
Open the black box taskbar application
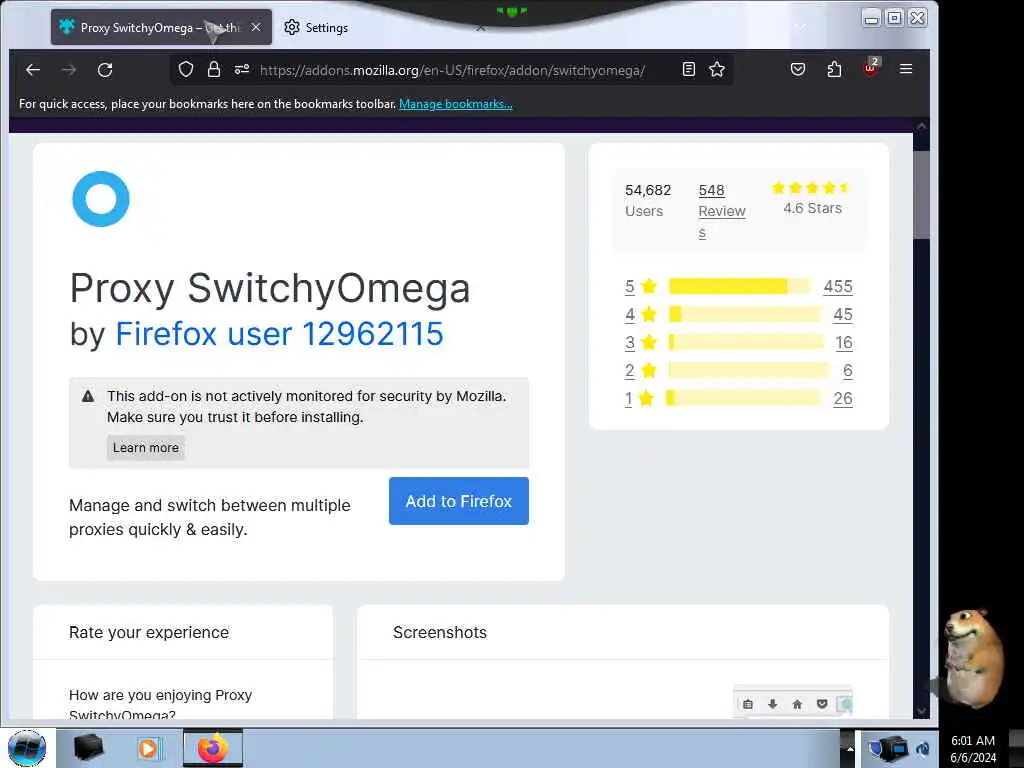point(88,748)
